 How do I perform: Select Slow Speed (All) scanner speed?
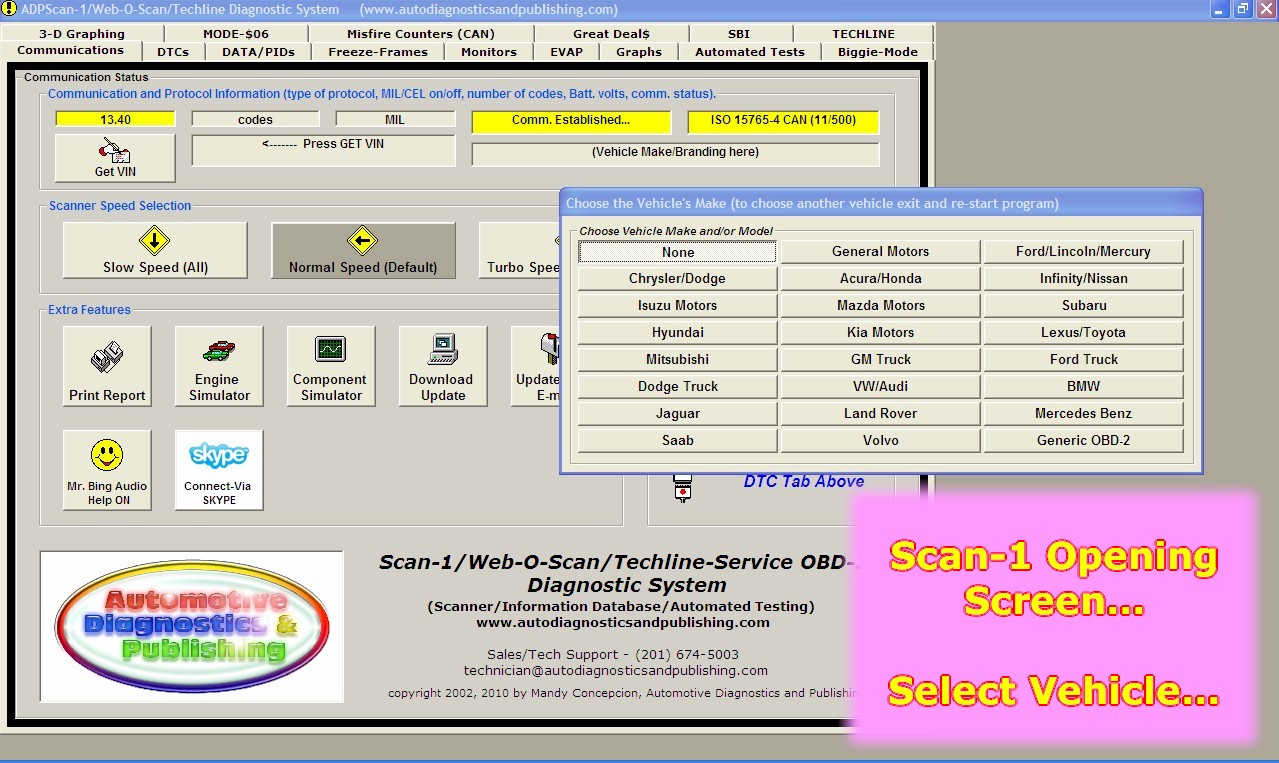click(155, 250)
